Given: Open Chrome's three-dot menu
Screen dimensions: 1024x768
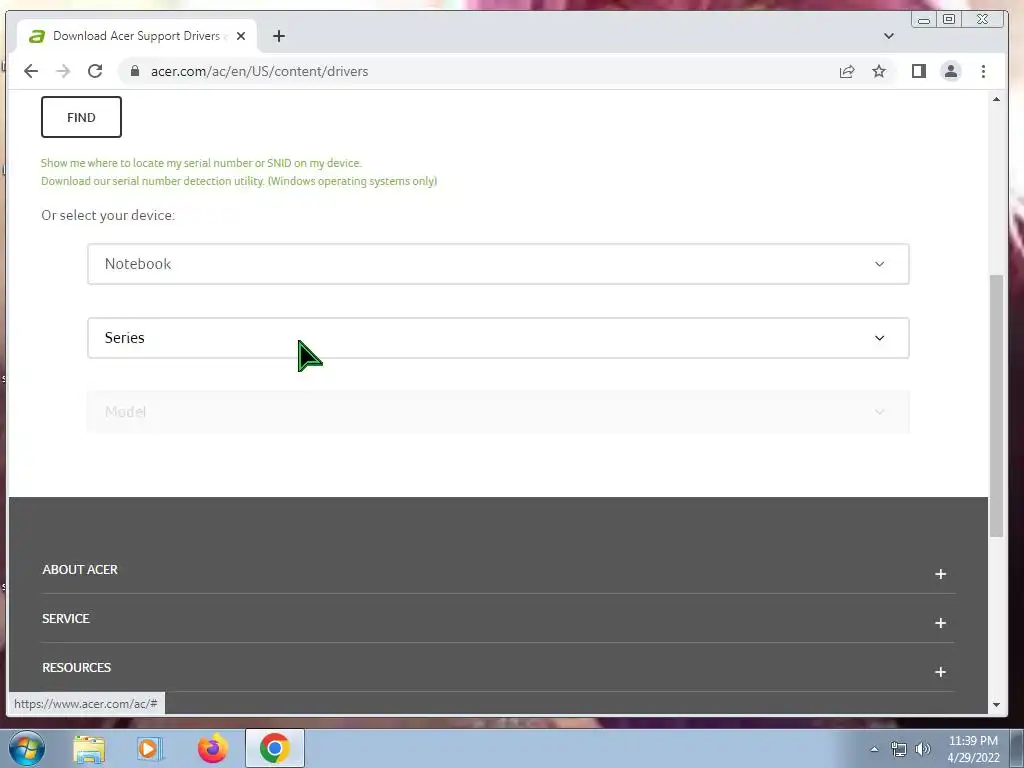Looking at the screenshot, I should 984,71.
